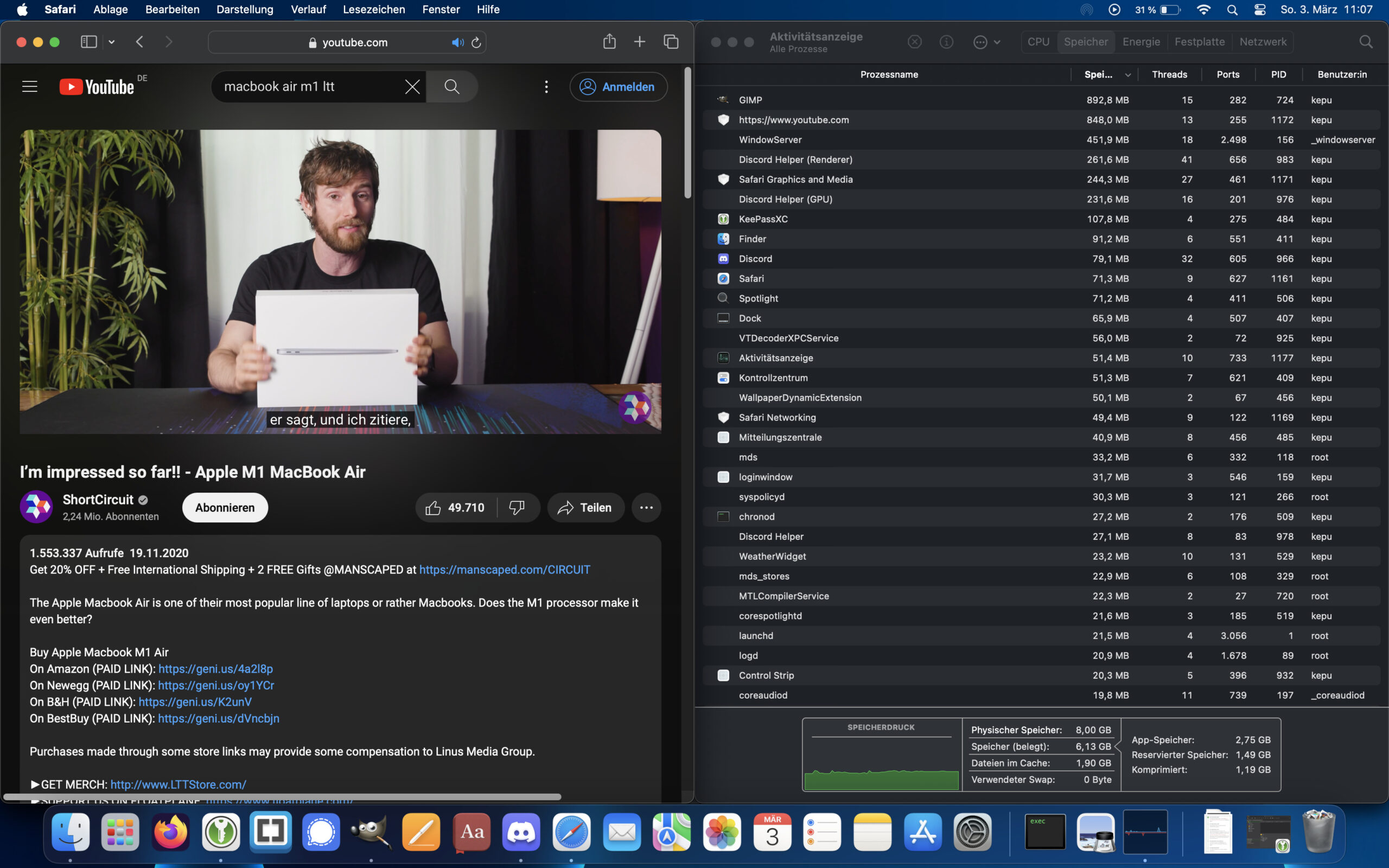
Task: Toggle the Safari sidebar
Action: [x=88, y=42]
